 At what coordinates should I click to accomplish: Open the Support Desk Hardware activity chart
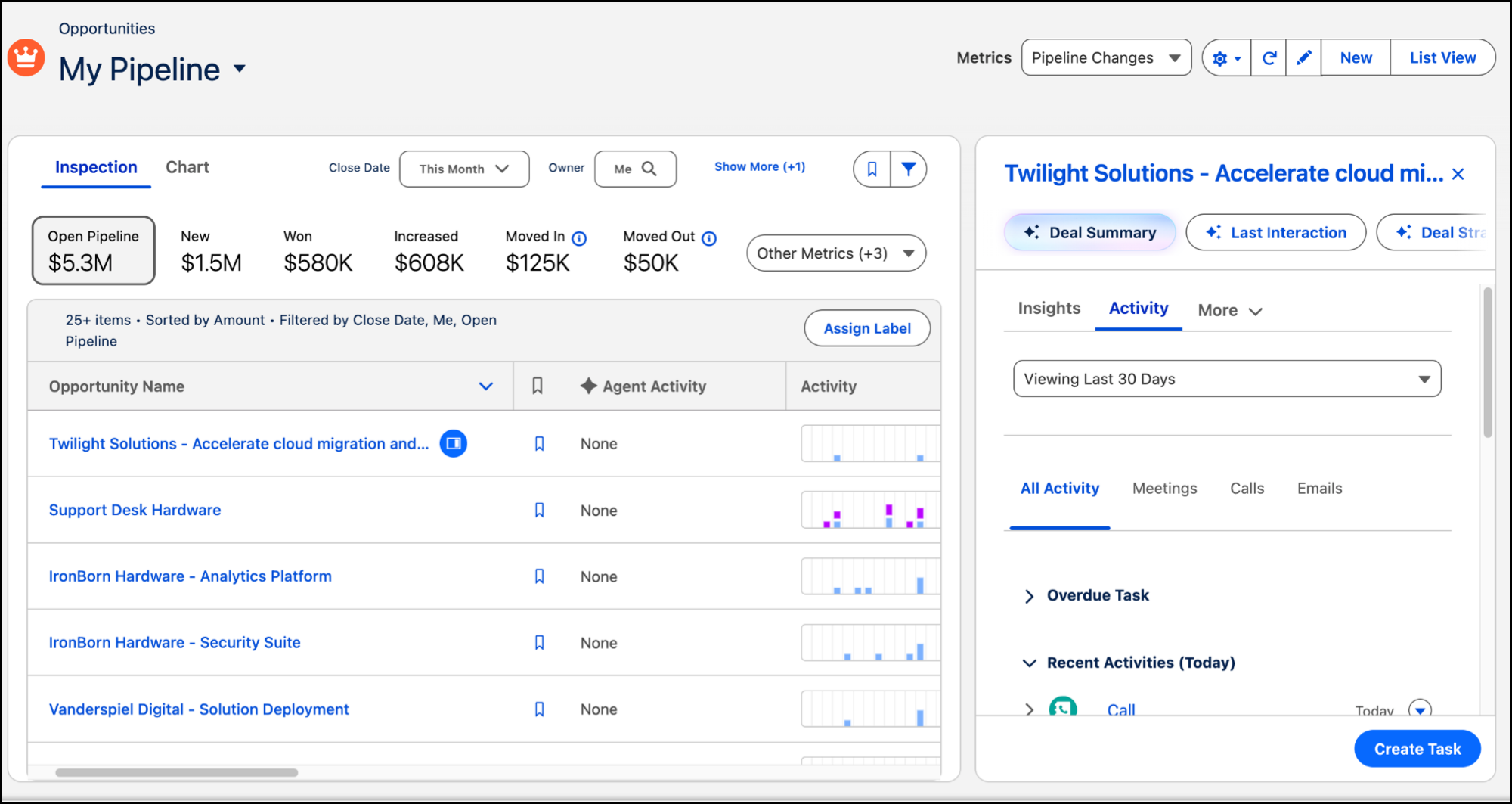871,510
